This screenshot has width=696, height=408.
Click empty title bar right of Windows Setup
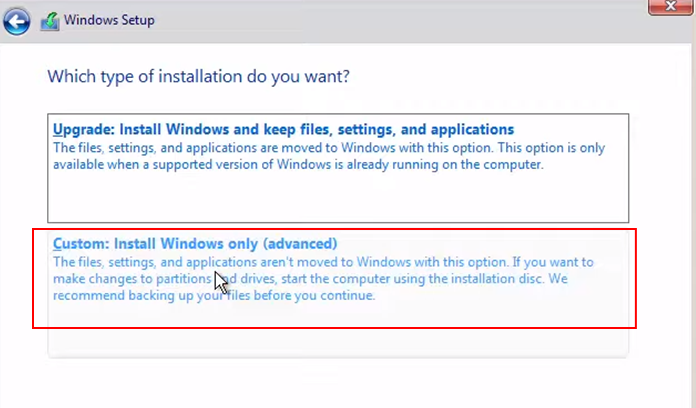(400, 20)
